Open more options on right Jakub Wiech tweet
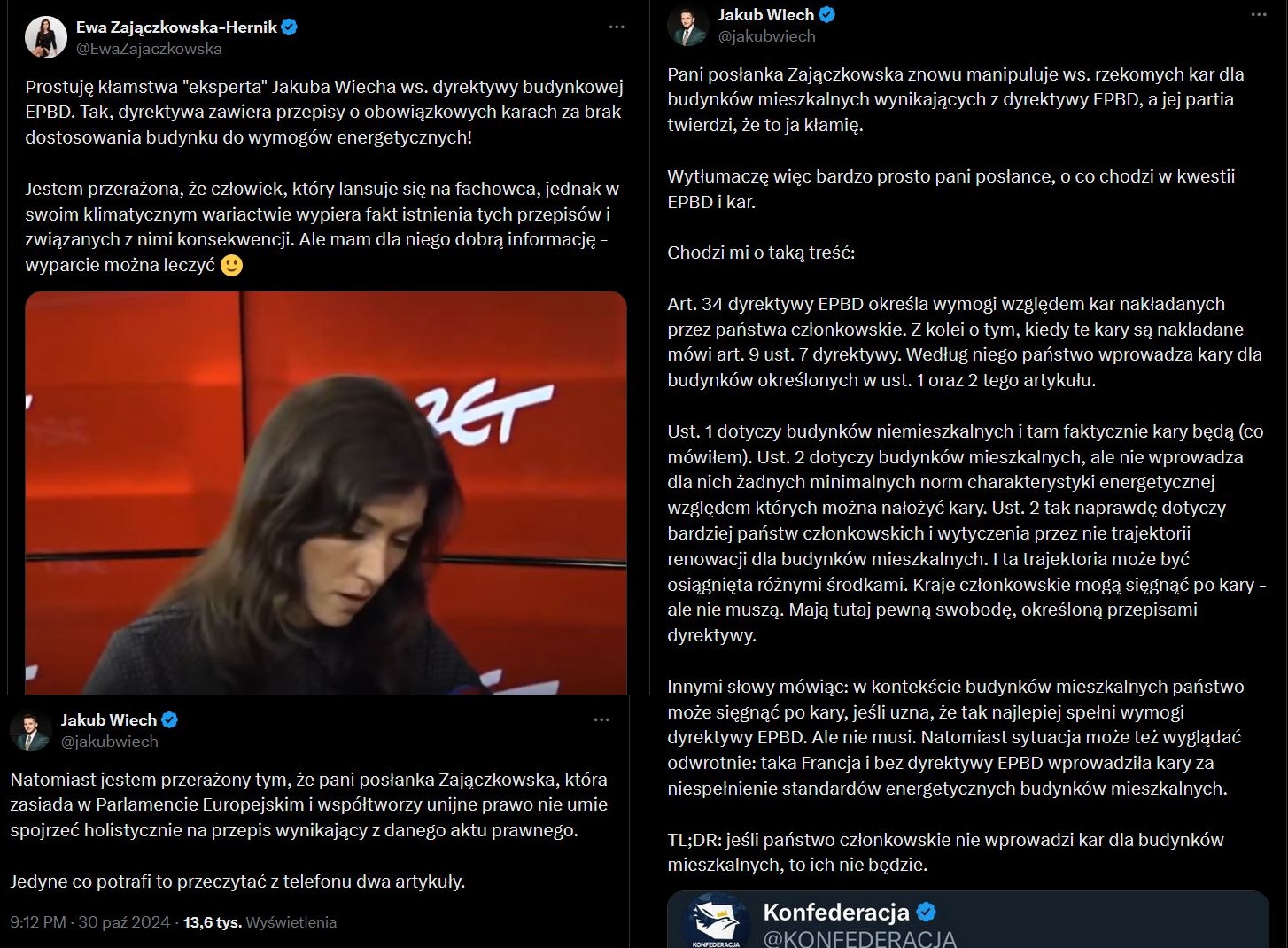 coord(1259,15)
